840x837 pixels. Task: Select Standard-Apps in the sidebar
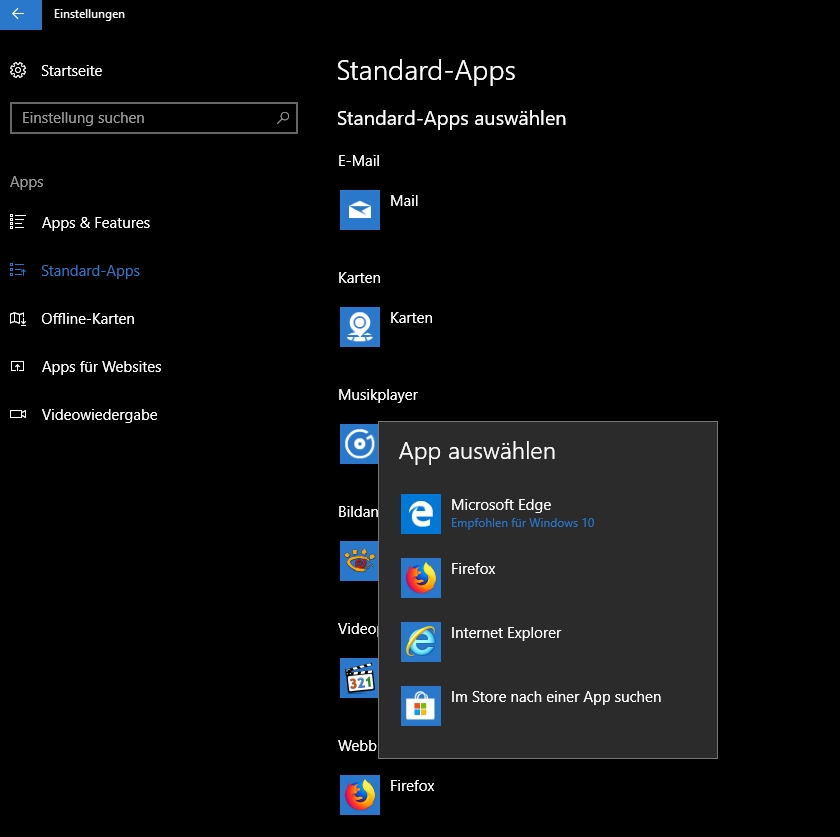(90, 271)
